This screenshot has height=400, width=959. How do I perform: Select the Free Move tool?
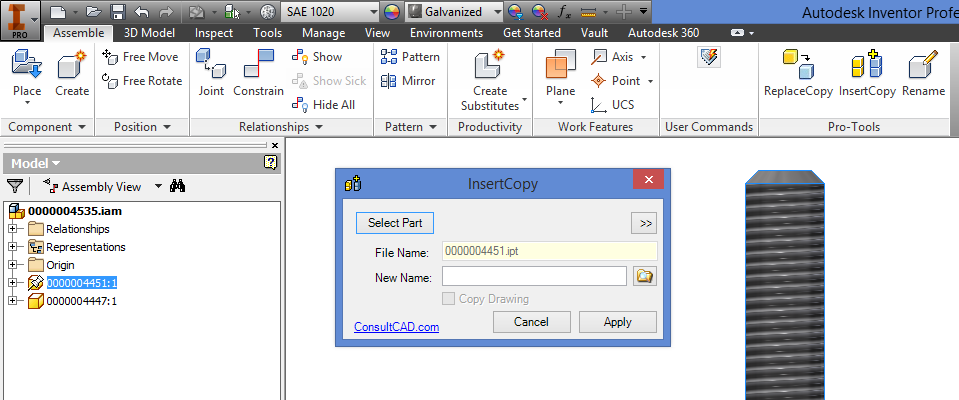click(141, 57)
